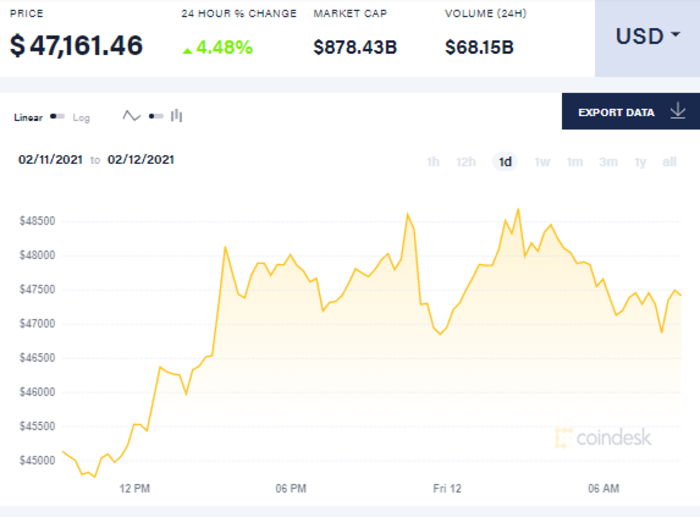Click the Log scale label
Image resolution: width=700 pixels, height=517 pixels.
point(81,118)
